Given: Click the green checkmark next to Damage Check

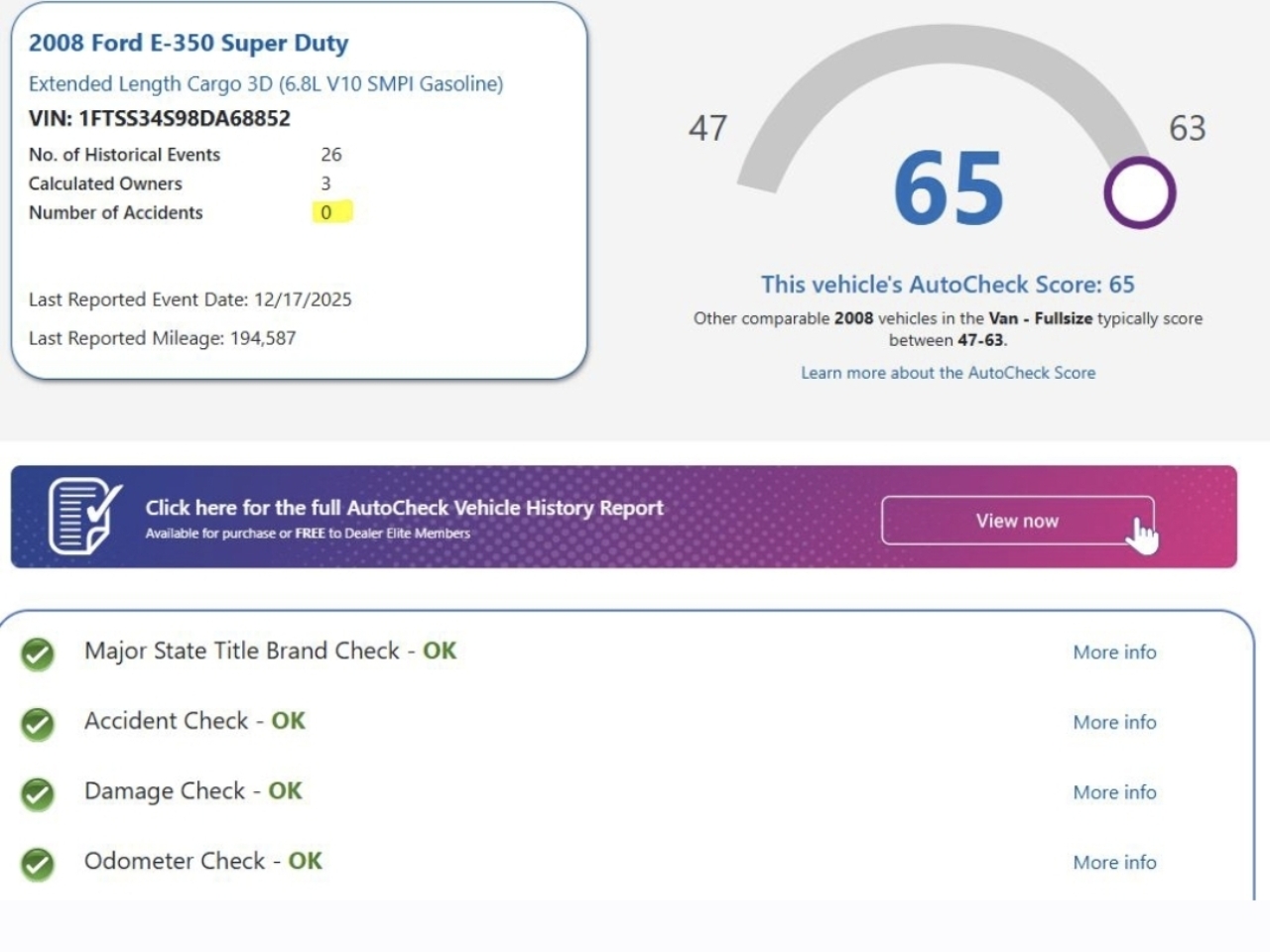Looking at the screenshot, I should click(x=38, y=794).
